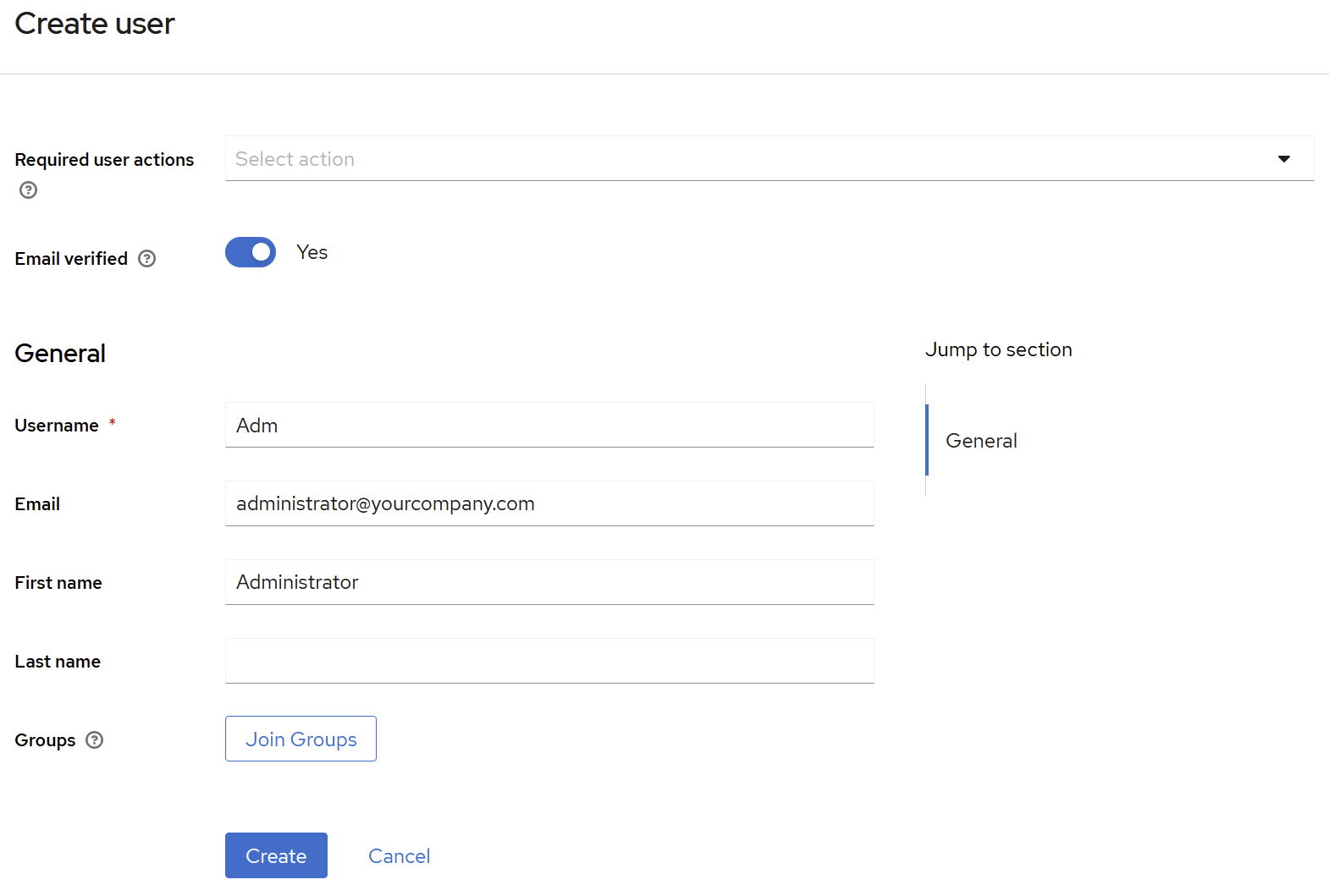
Task: Click help icon under Required user actions
Action: coord(28,190)
